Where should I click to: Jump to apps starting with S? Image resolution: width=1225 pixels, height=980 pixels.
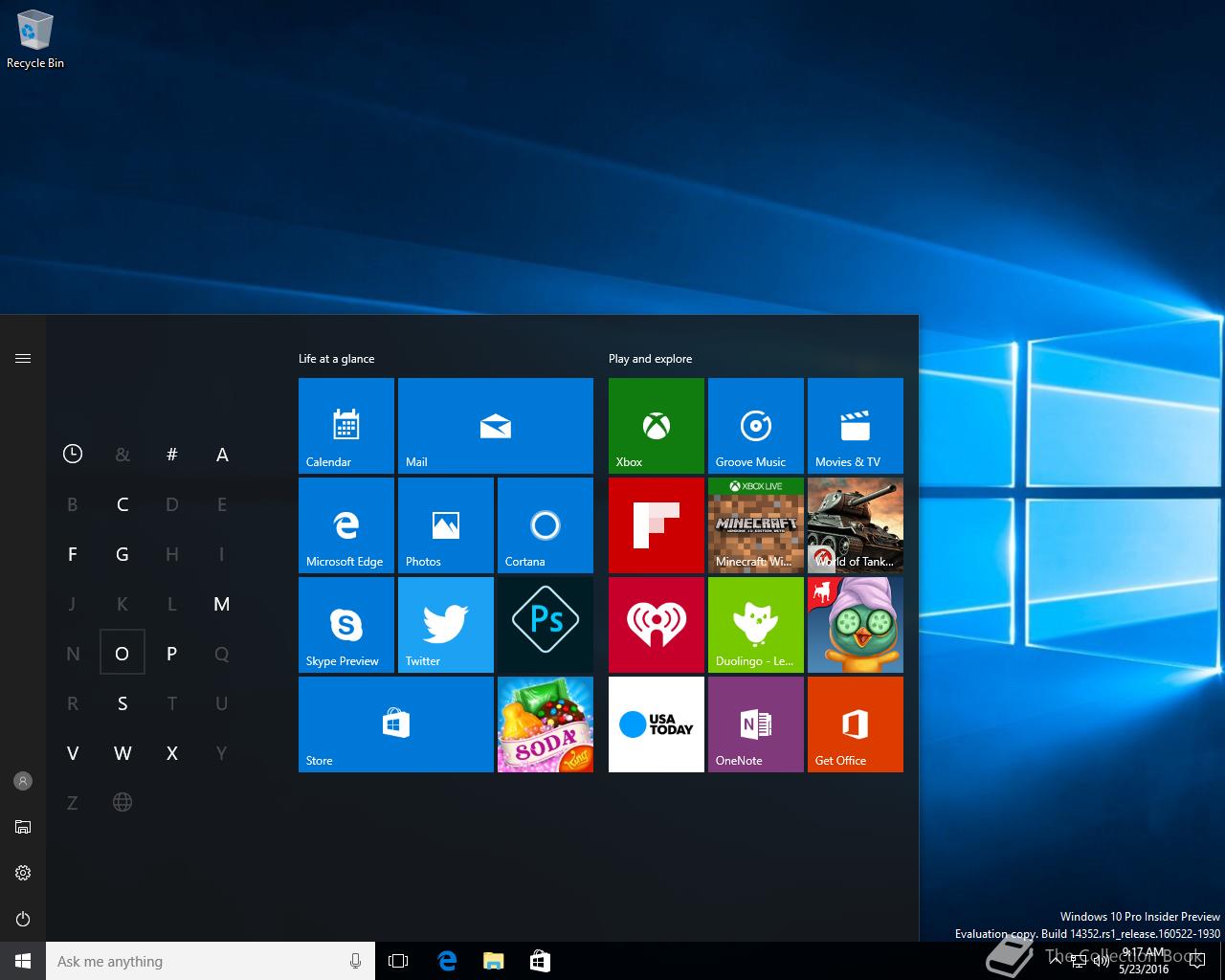pyautogui.click(x=122, y=703)
